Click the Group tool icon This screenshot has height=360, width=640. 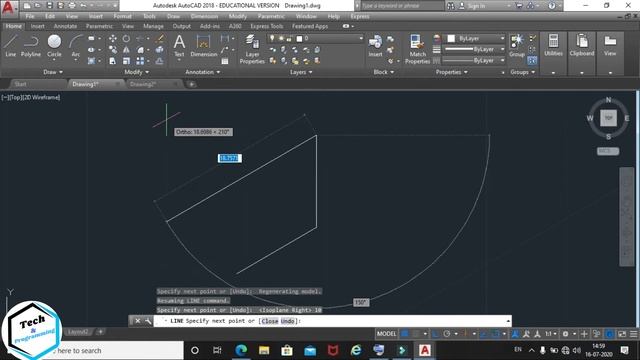click(x=517, y=45)
